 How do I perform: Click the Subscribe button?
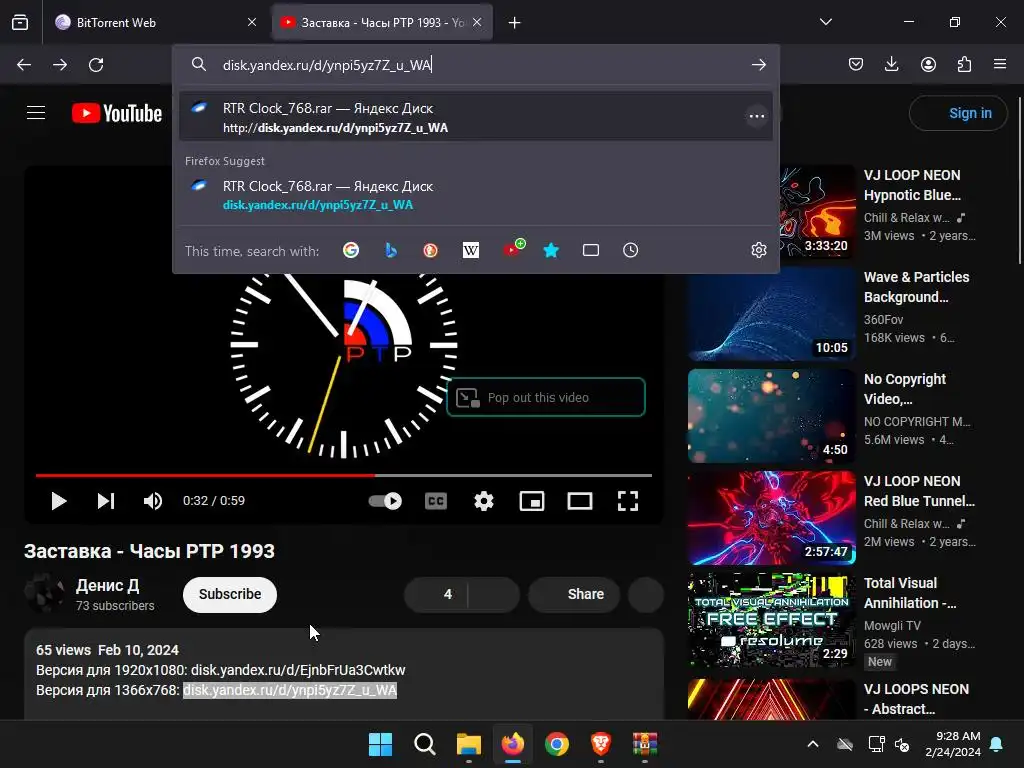coord(230,594)
